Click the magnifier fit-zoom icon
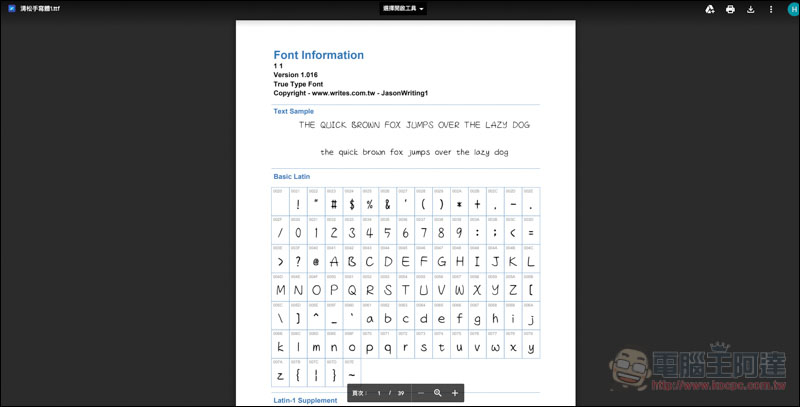800x407 pixels. pyautogui.click(x=438, y=393)
